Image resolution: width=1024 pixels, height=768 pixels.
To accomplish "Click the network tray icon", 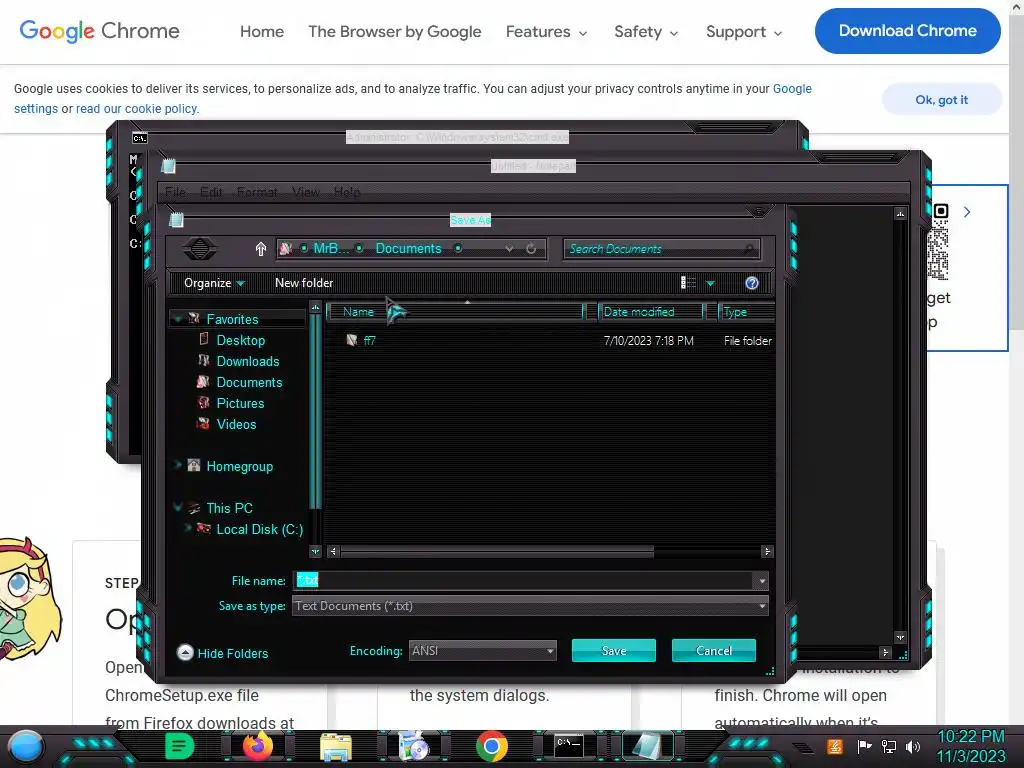I will (x=889, y=746).
